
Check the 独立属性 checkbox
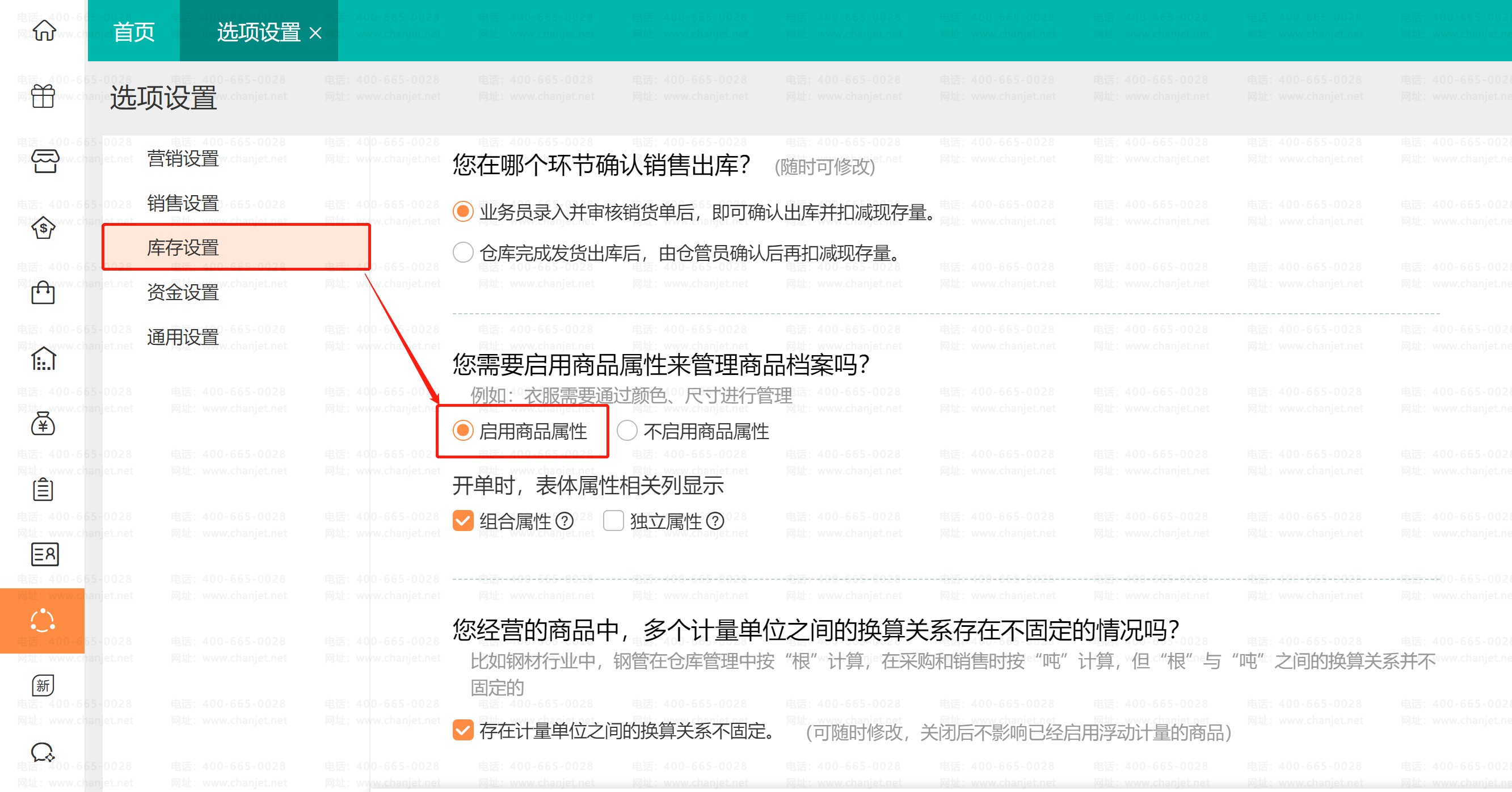coord(613,521)
